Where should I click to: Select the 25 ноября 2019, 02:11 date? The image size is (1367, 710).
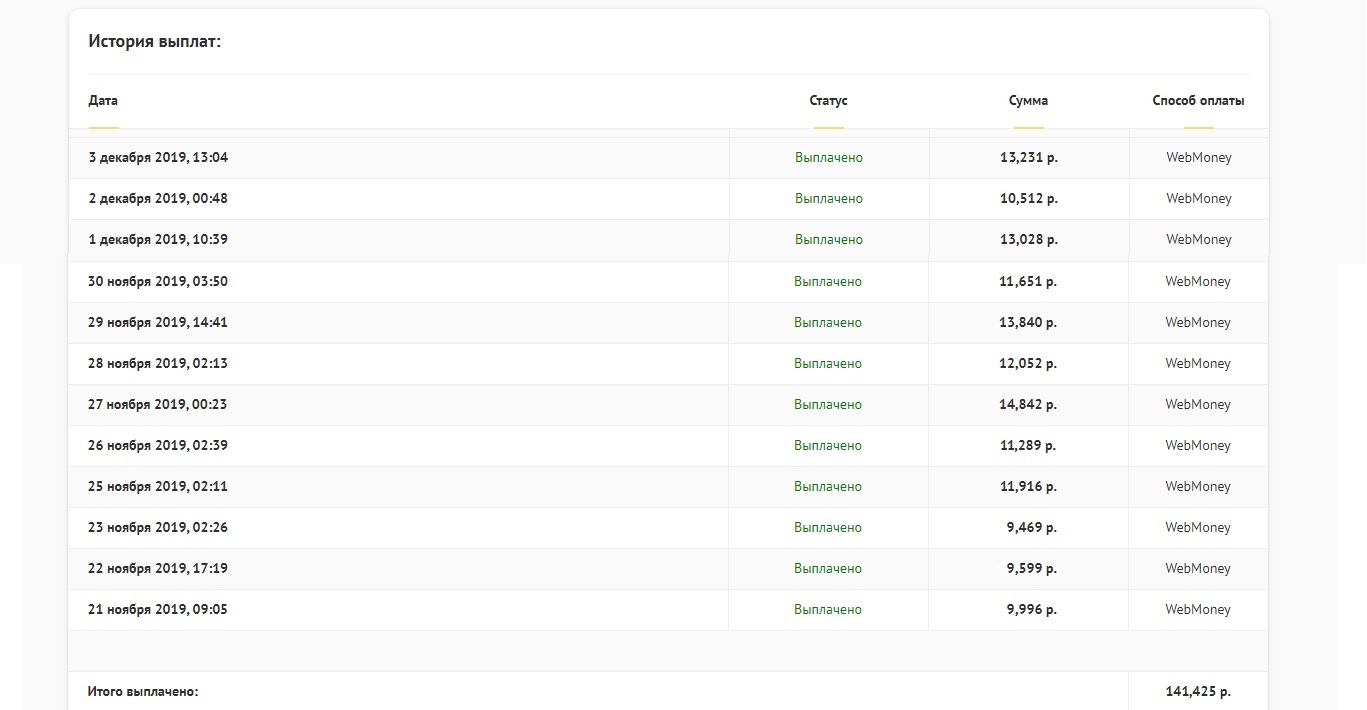point(158,487)
